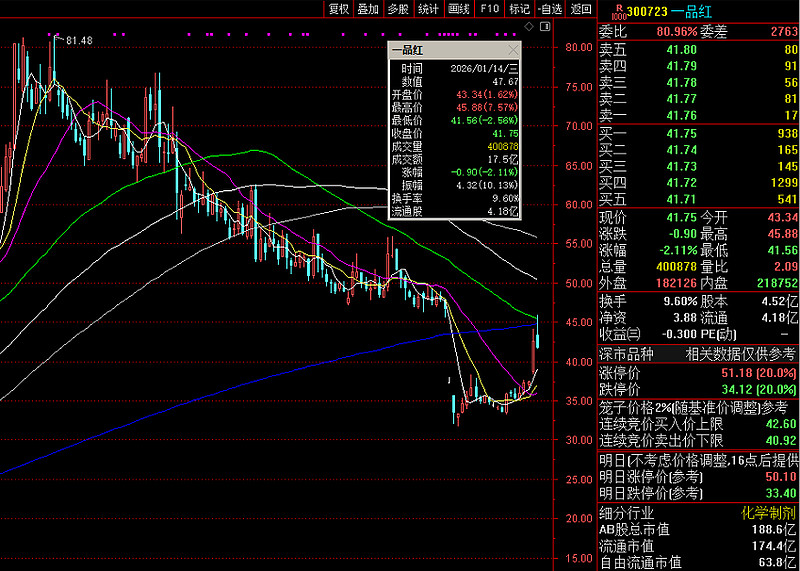
Task: Toggle the 收益(三) earnings period label
Action: pyautogui.click(x=619, y=333)
